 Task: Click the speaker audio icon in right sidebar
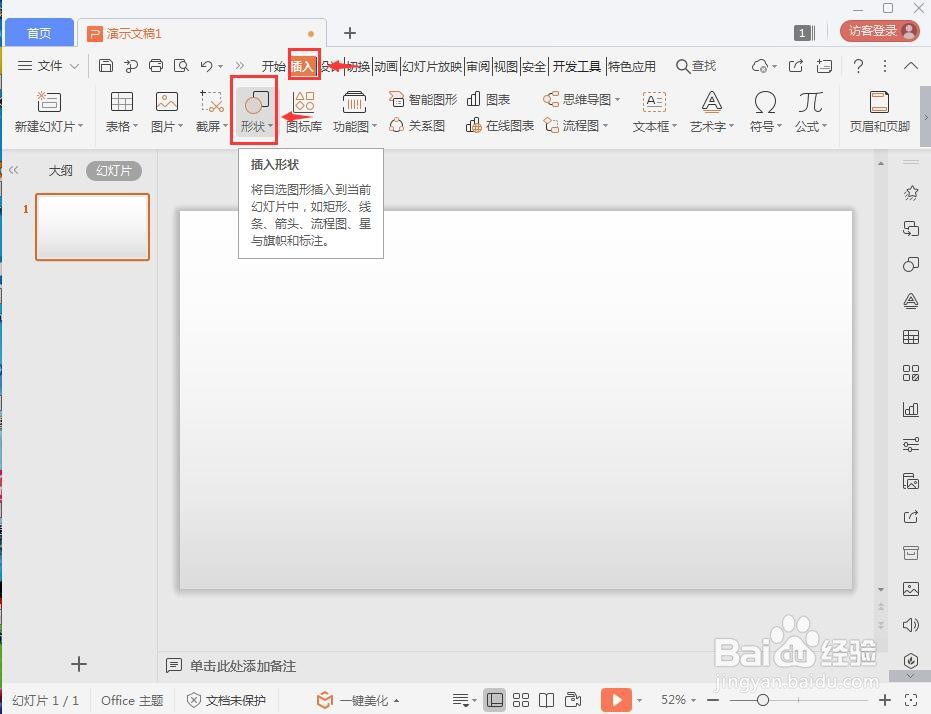(x=911, y=624)
